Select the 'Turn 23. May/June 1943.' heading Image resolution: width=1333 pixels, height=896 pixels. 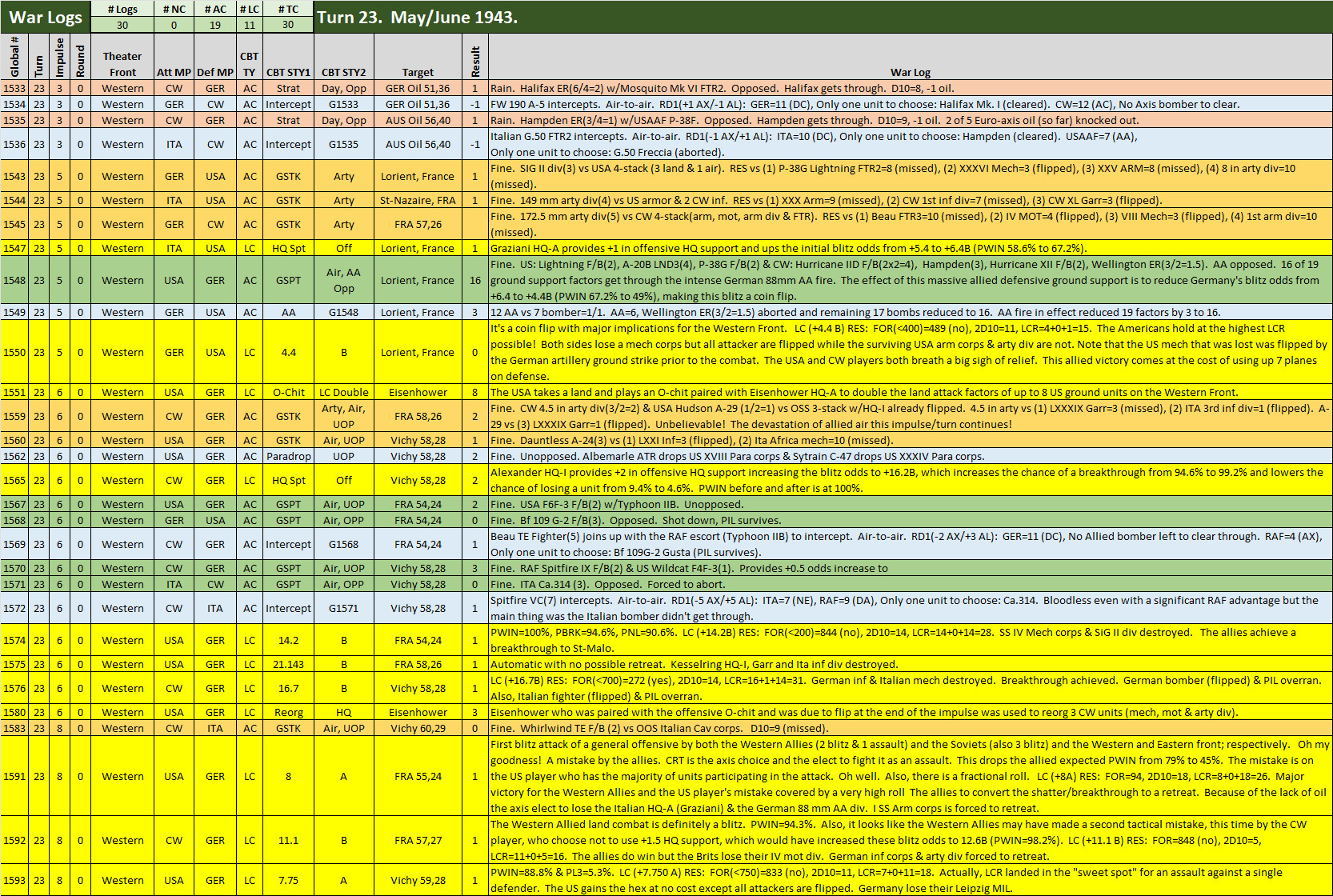(823, 17)
